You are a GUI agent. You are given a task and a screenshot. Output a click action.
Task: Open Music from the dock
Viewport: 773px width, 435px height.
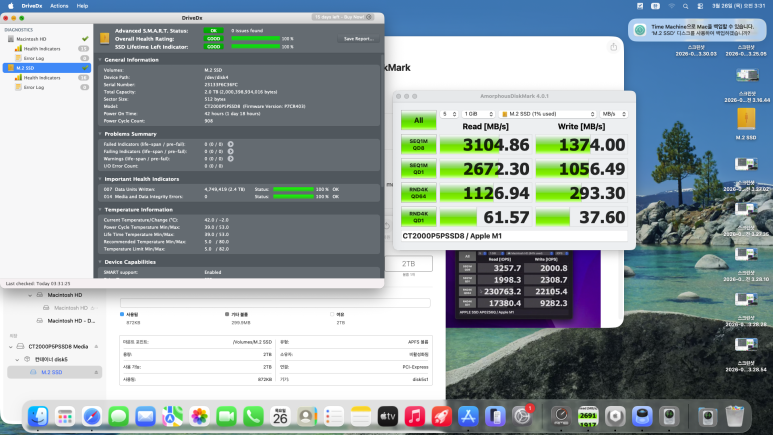click(x=415, y=417)
